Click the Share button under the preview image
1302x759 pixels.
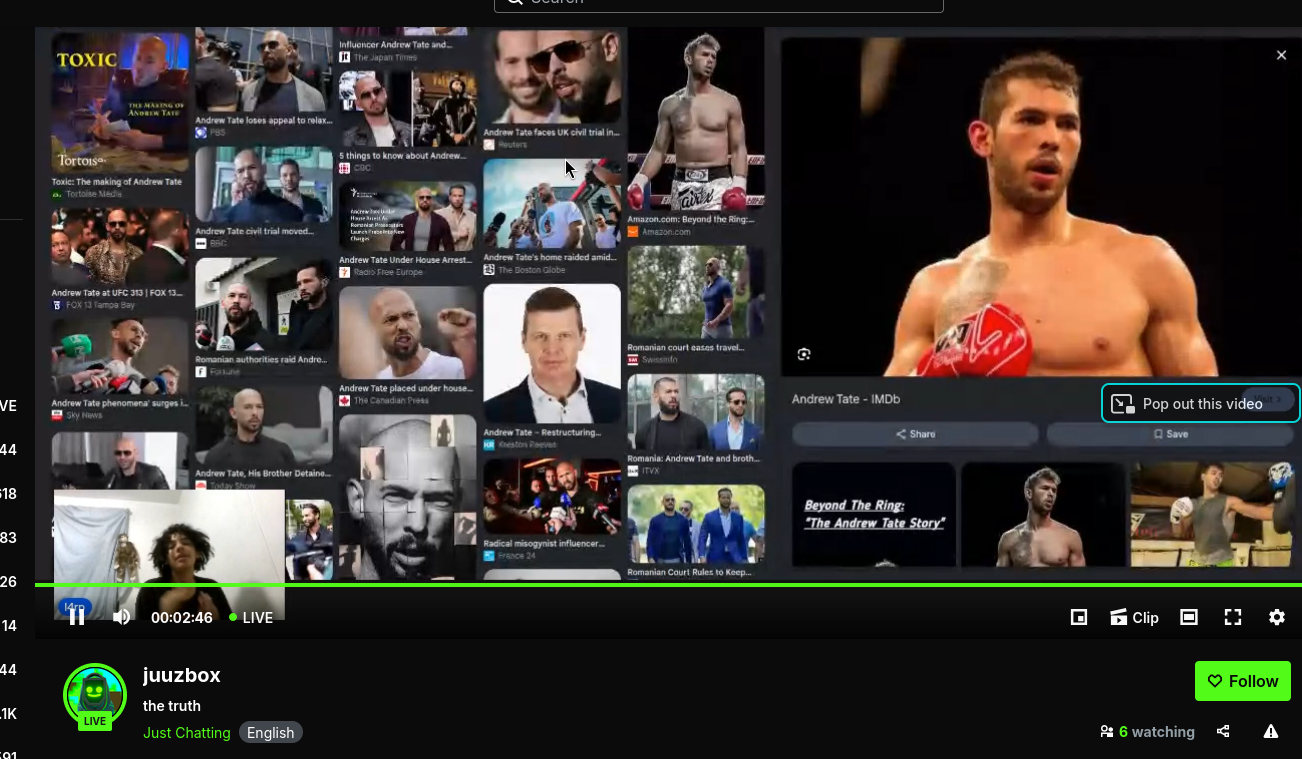(x=915, y=434)
